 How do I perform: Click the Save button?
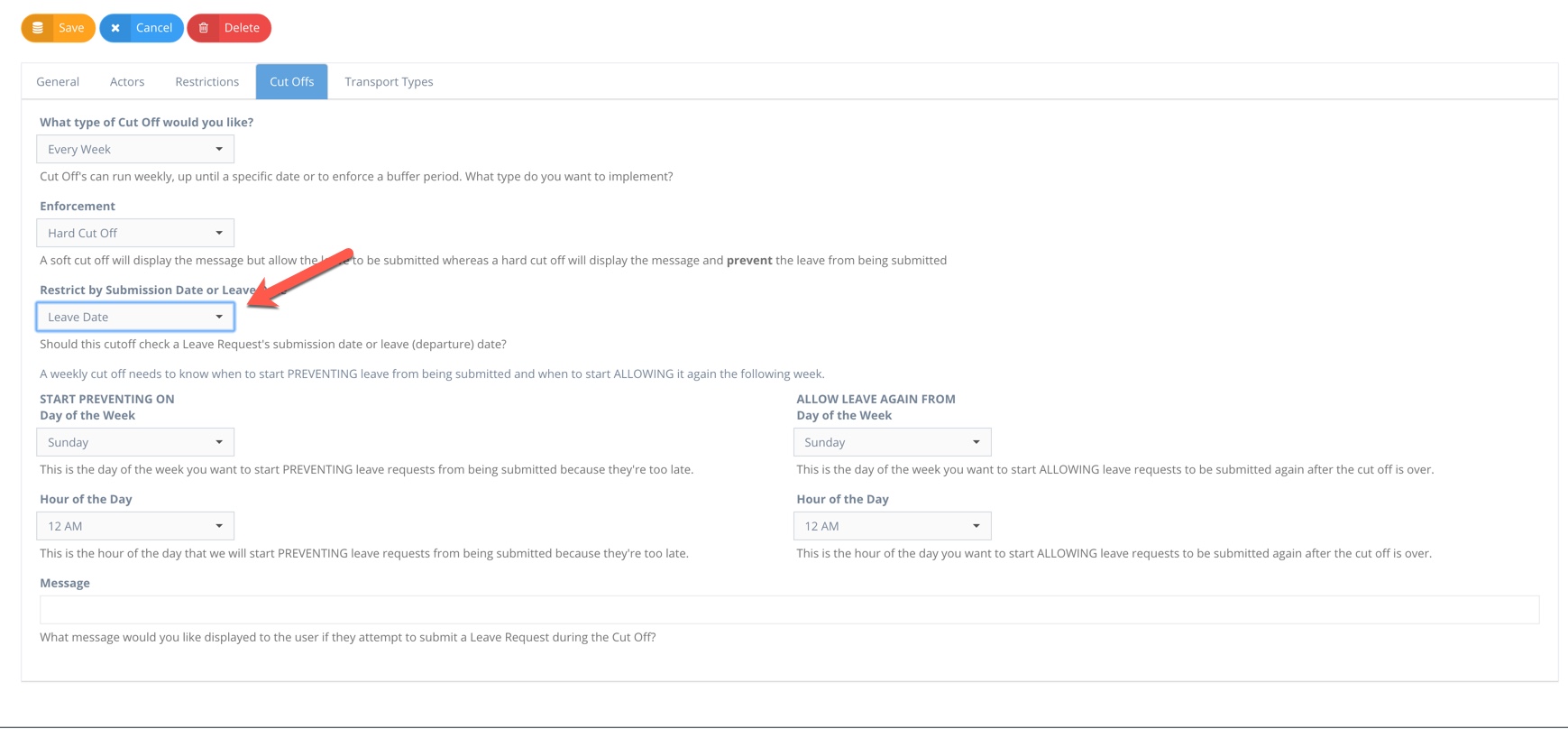[59, 28]
